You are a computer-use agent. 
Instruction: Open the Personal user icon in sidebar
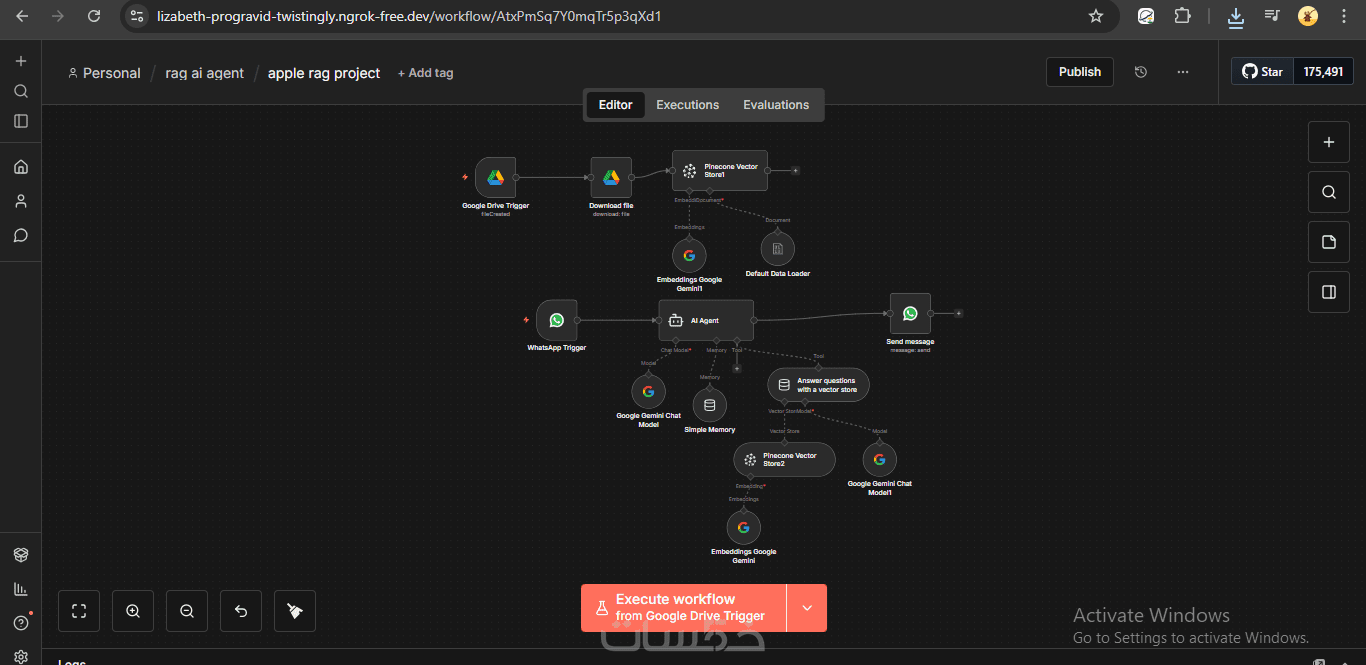[21, 201]
